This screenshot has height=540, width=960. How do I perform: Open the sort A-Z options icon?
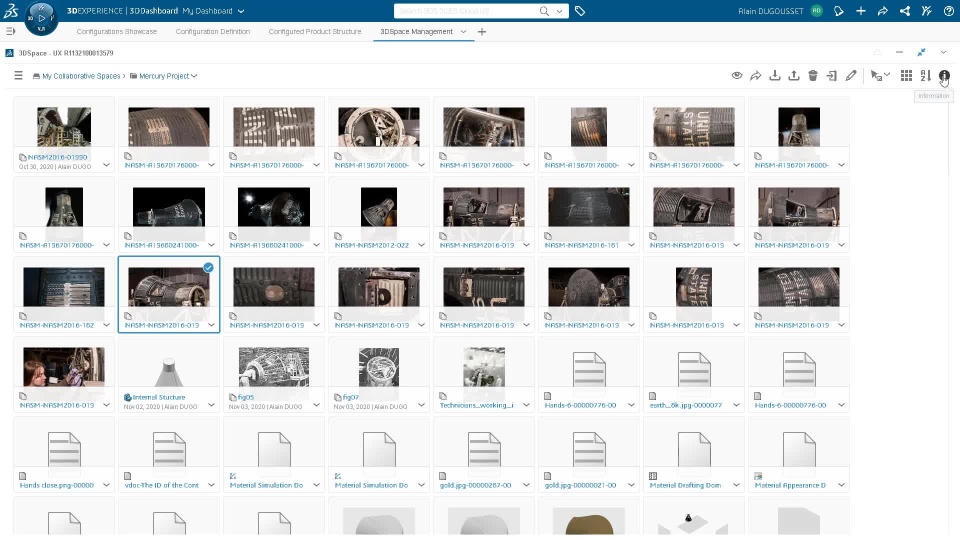click(x=925, y=76)
